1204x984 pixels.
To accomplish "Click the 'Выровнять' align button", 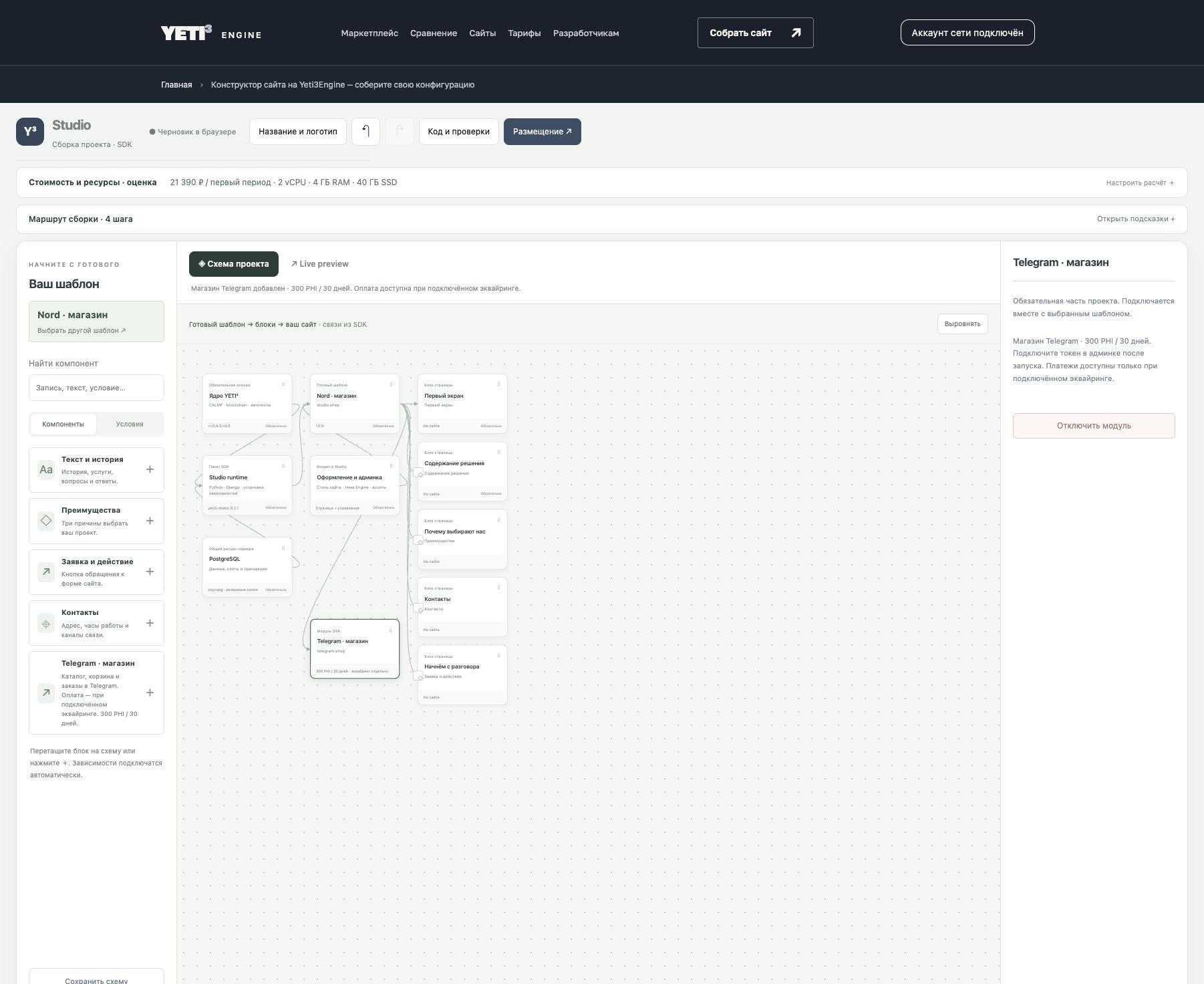I will [x=963, y=324].
